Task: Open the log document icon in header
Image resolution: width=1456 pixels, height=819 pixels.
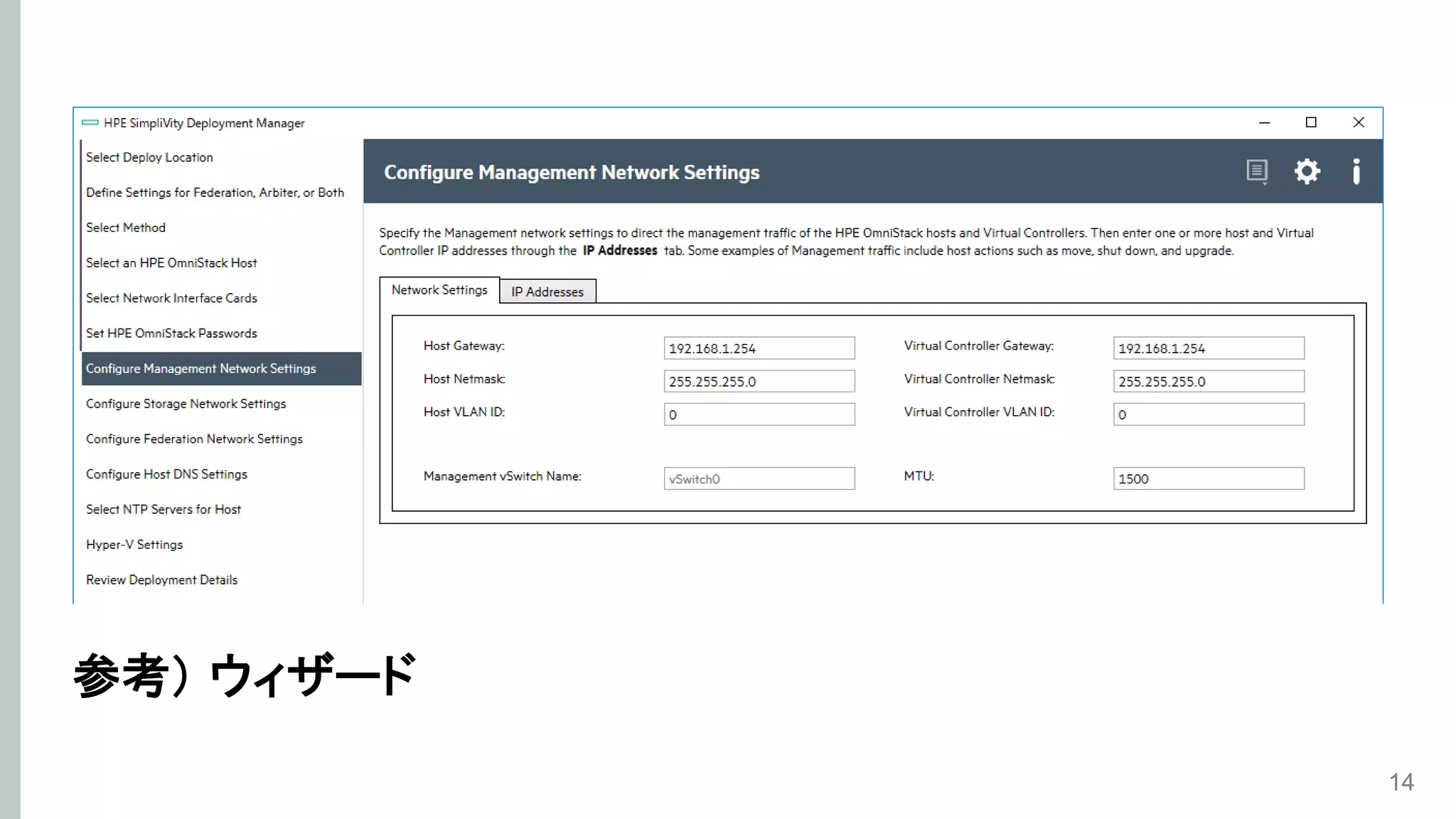Action: 1256,171
